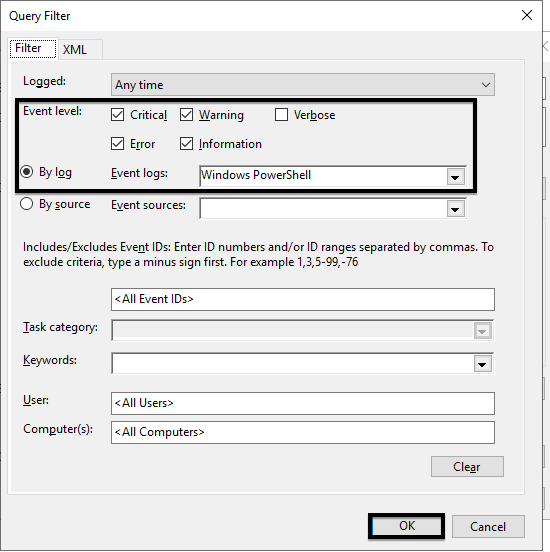
Task: Toggle the Warning checkbox
Action: coord(186,115)
